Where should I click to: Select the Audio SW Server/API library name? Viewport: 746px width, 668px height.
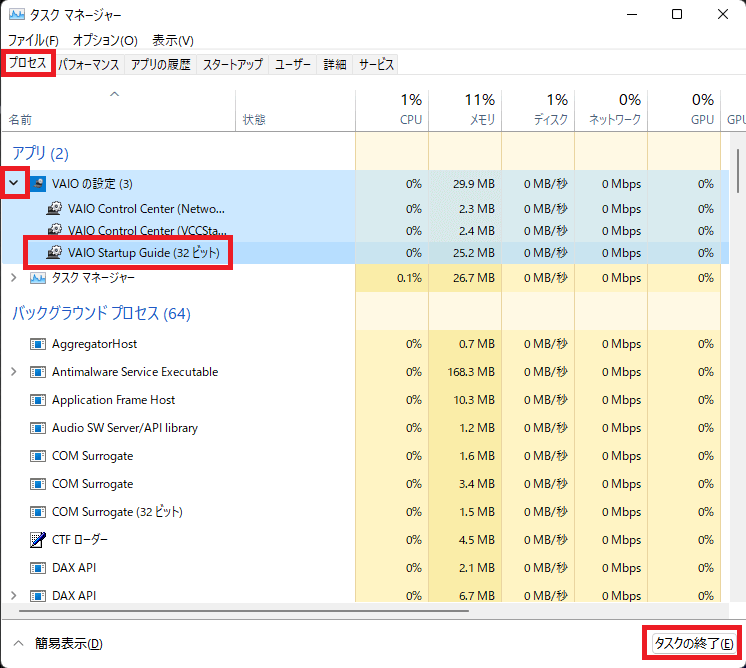(x=125, y=428)
